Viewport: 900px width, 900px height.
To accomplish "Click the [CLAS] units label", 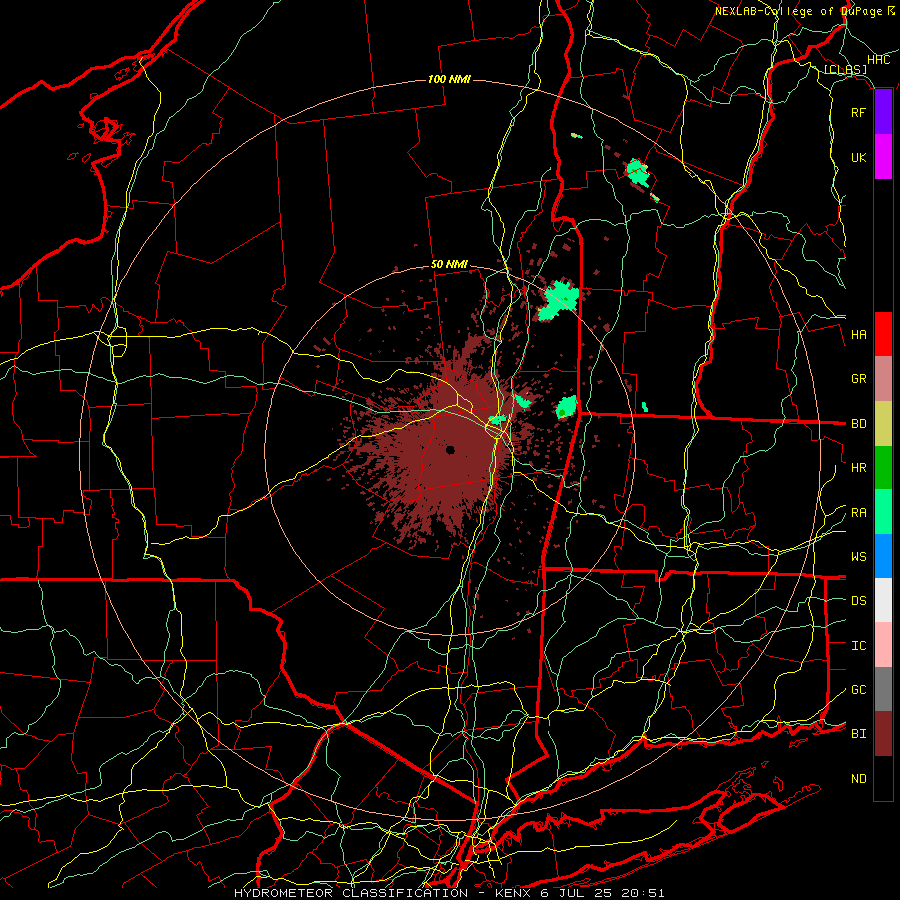I will (845, 70).
